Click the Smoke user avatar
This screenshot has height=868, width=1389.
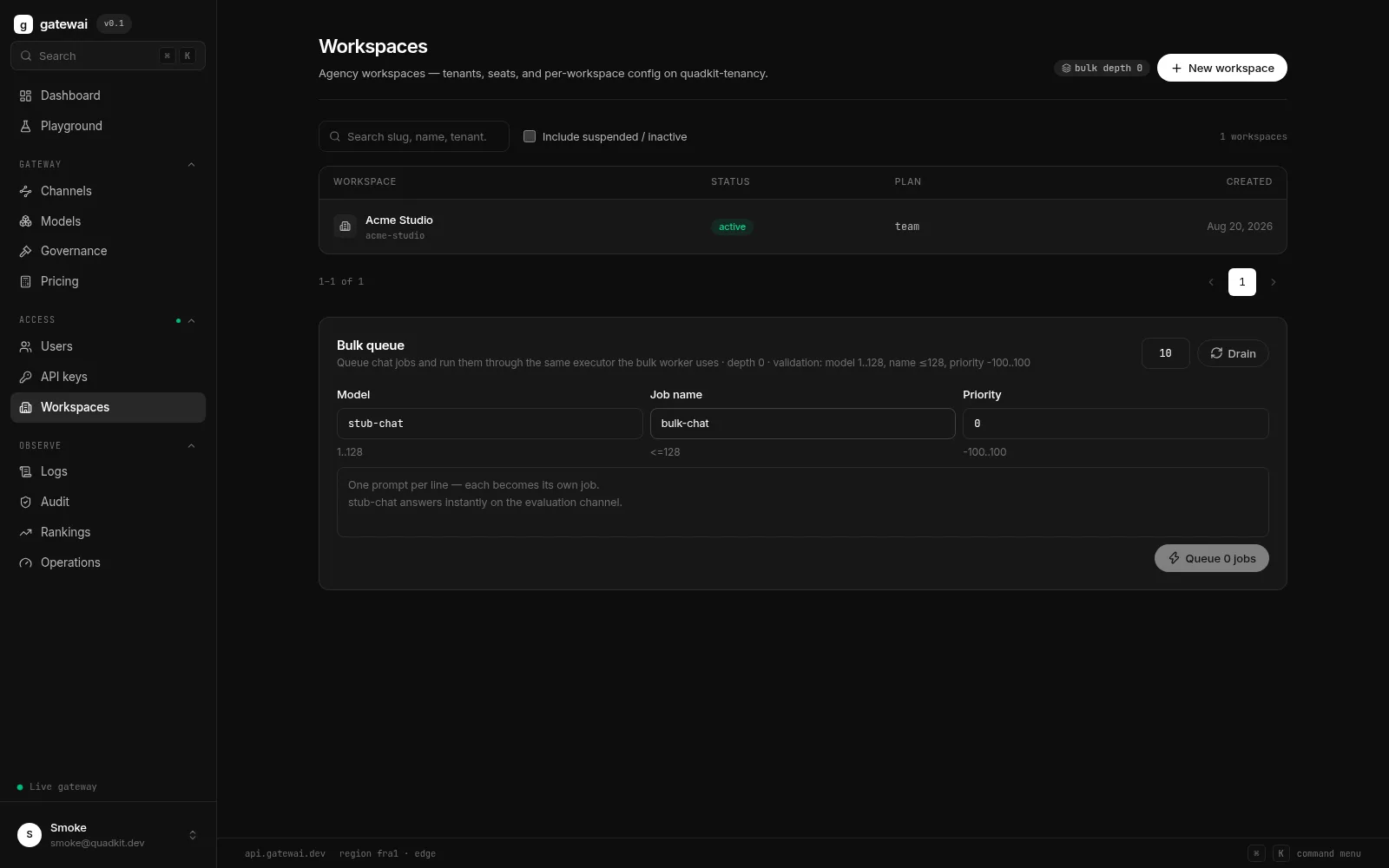tap(30, 835)
